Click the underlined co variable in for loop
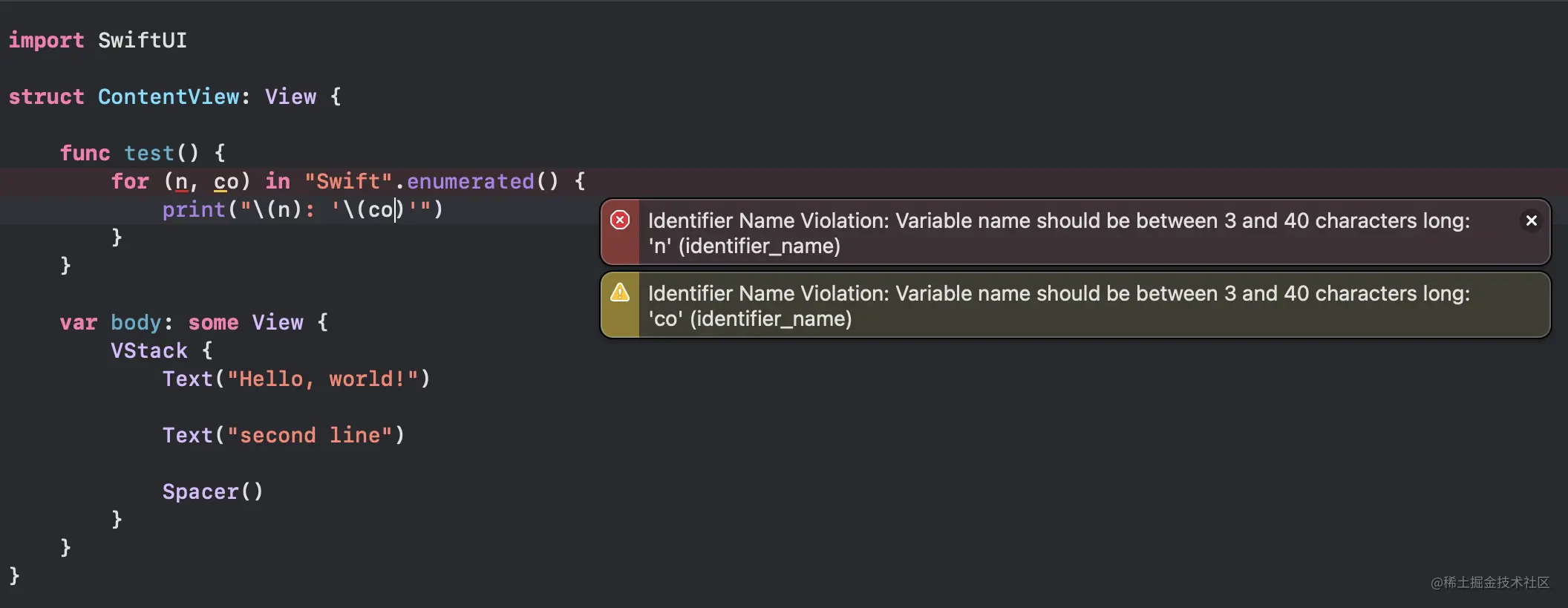The height and width of the screenshot is (608, 1568). [x=226, y=182]
